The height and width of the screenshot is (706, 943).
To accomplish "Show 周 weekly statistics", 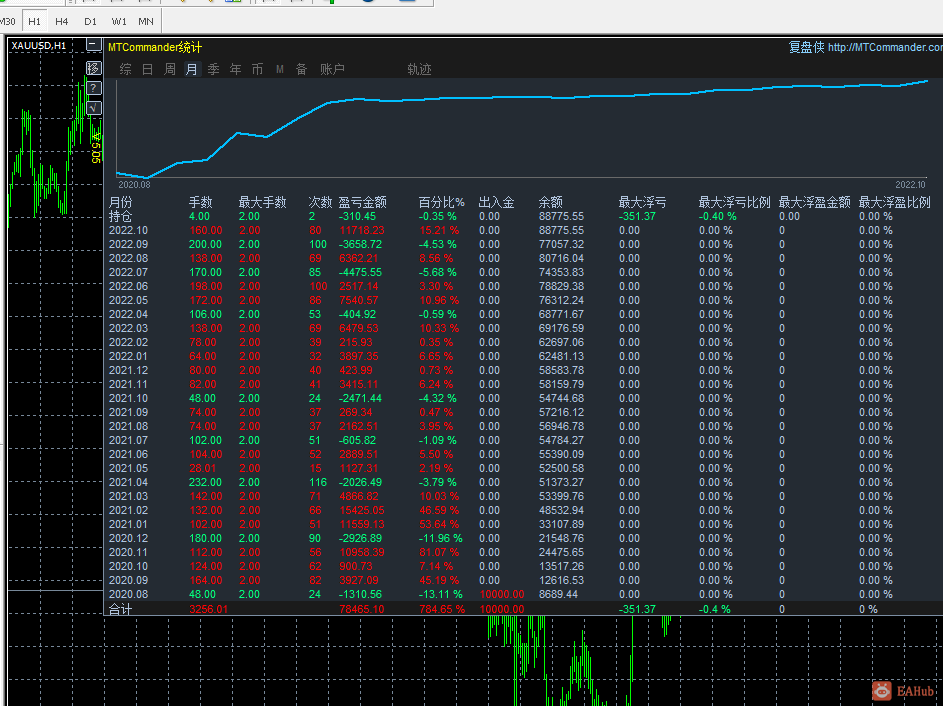I will click(169, 69).
